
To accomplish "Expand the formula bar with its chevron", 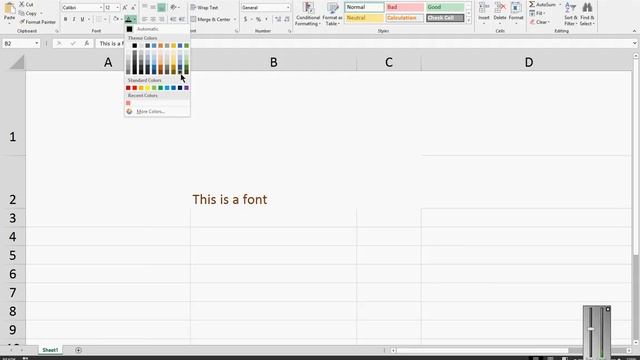I will click(x=635, y=43).
